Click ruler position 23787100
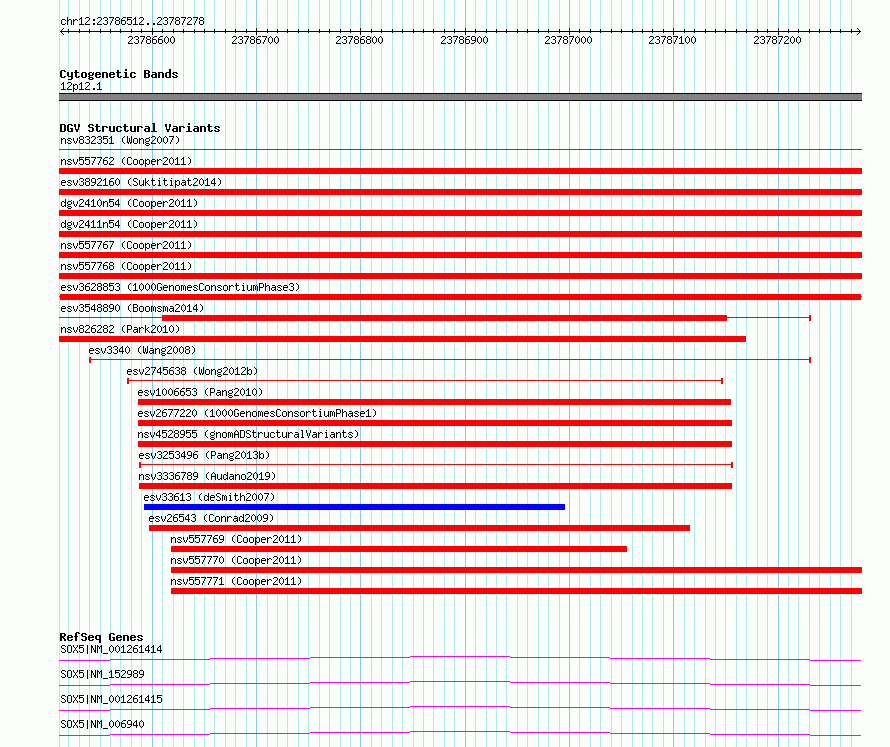 (673, 40)
